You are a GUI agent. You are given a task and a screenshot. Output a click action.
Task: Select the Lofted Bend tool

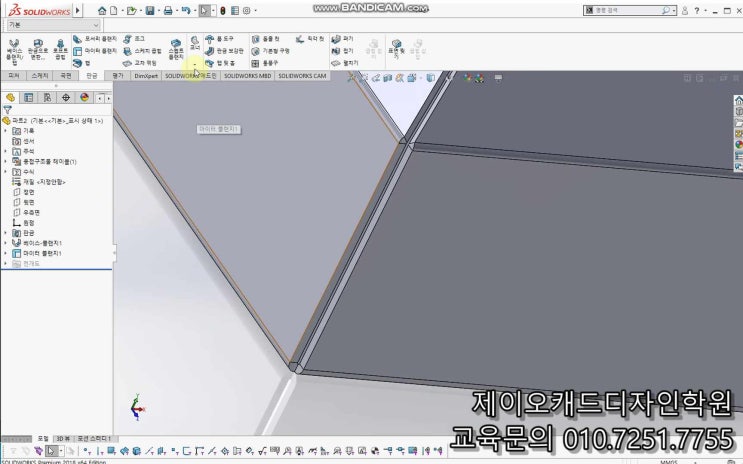pyautogui.click(x=60, y=50)
